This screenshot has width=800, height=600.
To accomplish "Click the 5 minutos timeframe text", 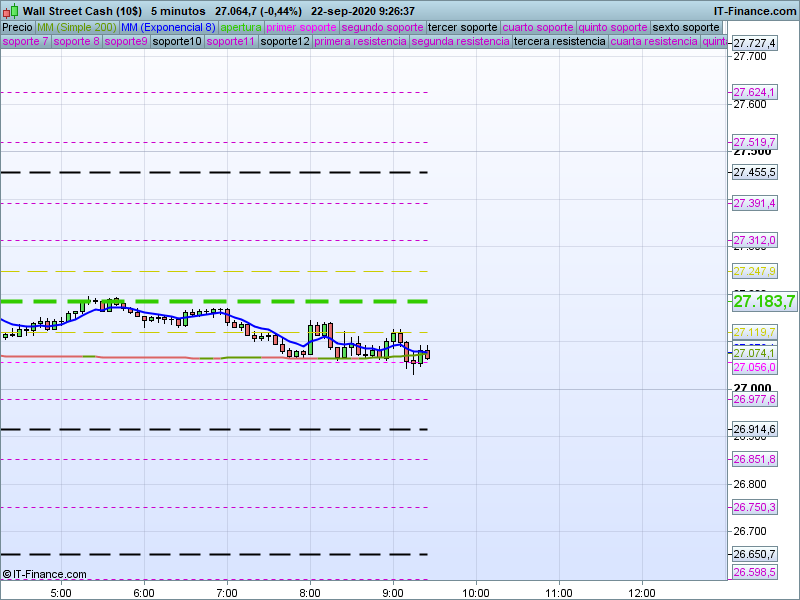I will [x=178, y=11].
